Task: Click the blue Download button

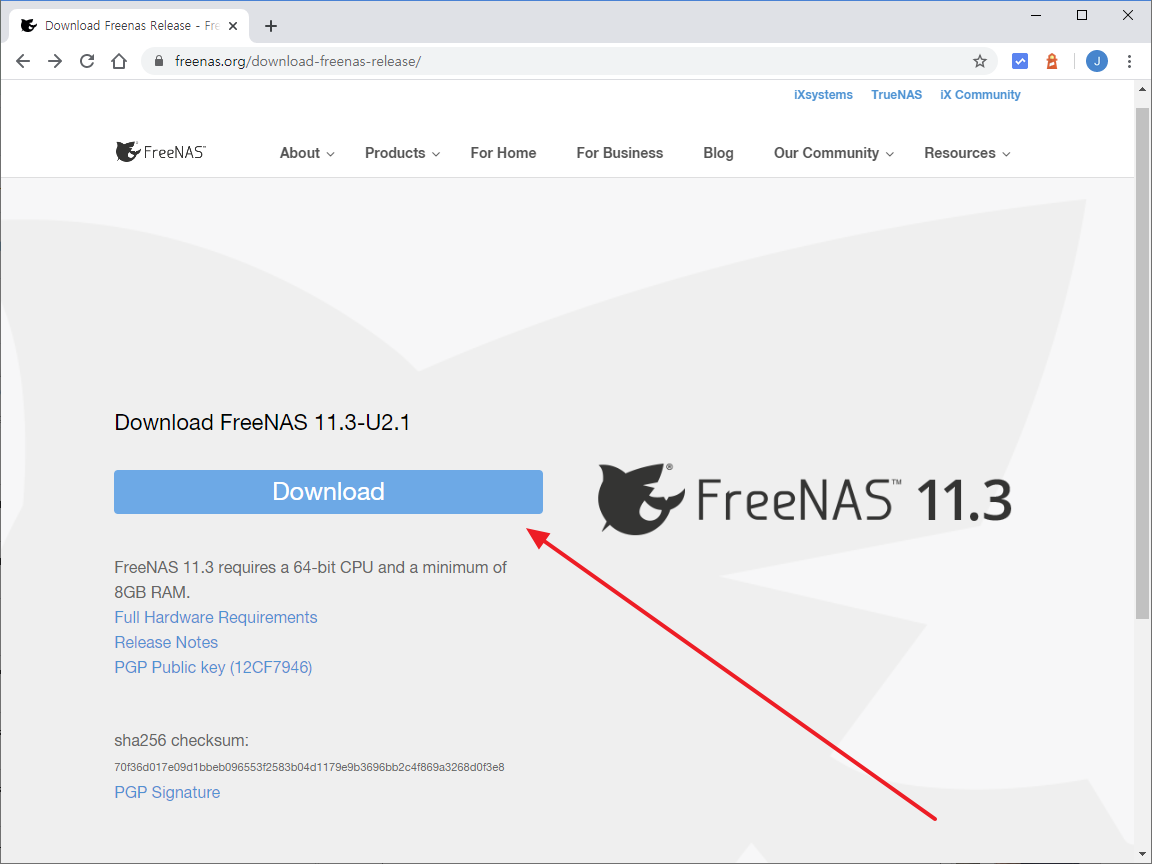Action: pyautogui.click(x=328, y=492)
